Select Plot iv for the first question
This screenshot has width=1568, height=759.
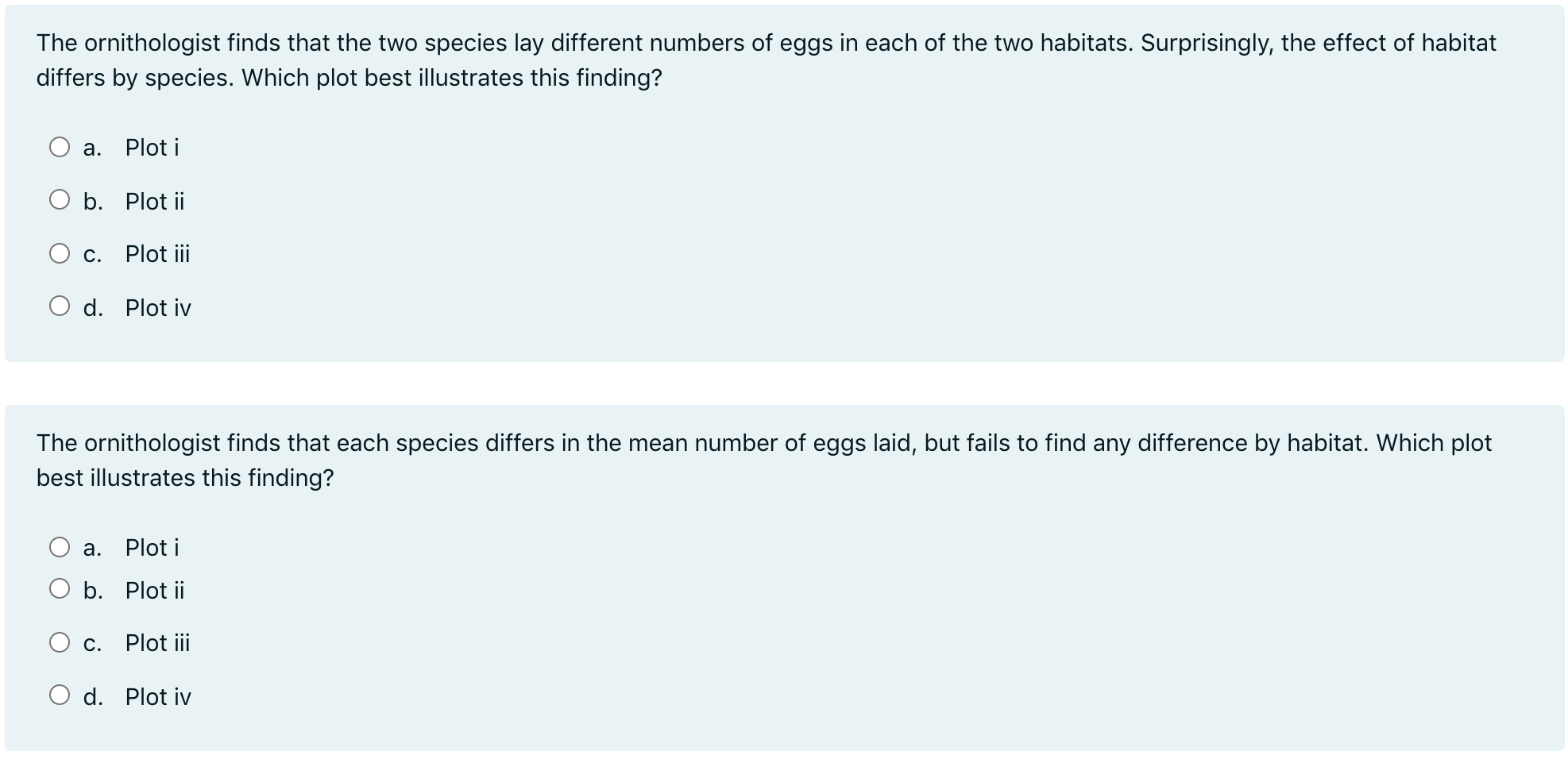click(x=60, y=306)
